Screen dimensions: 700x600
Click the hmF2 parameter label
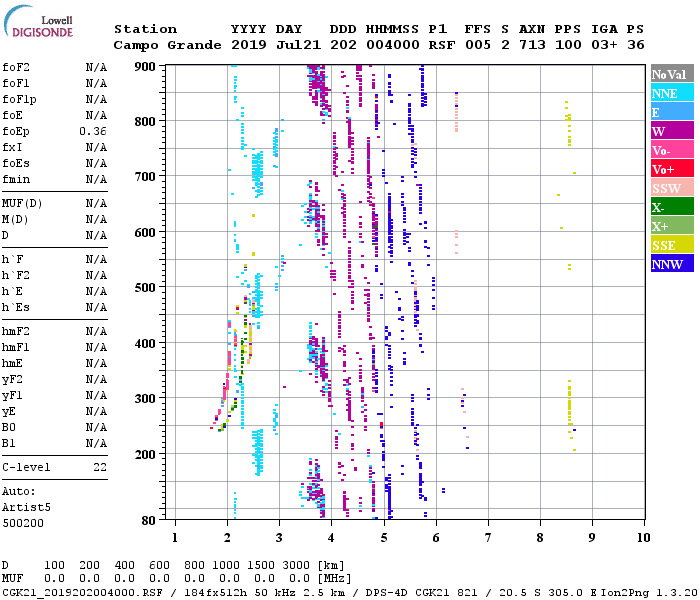[16, 331]
